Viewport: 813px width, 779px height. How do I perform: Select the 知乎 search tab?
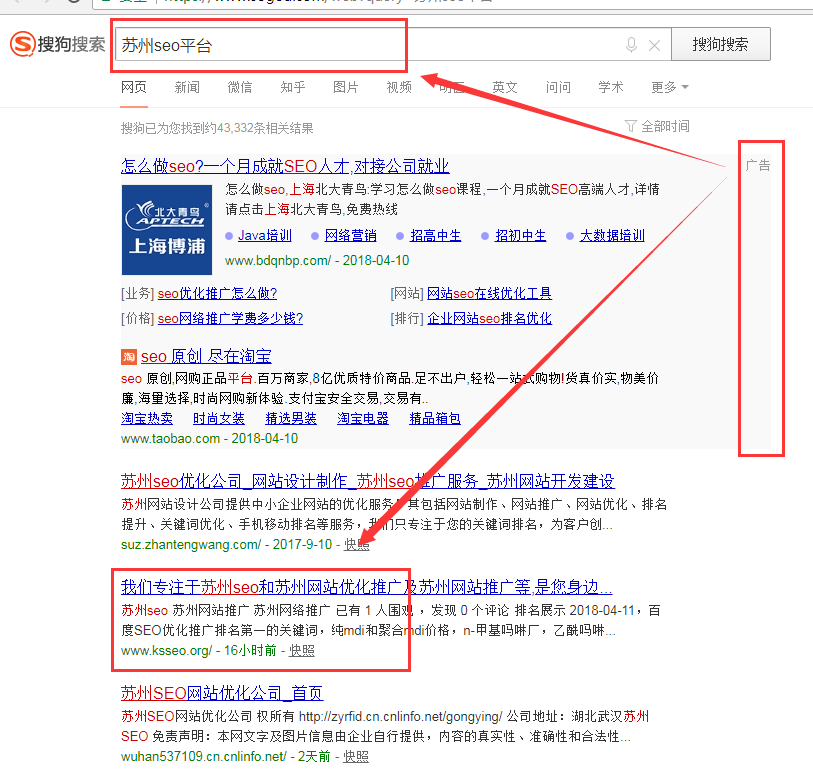(293, 88)
